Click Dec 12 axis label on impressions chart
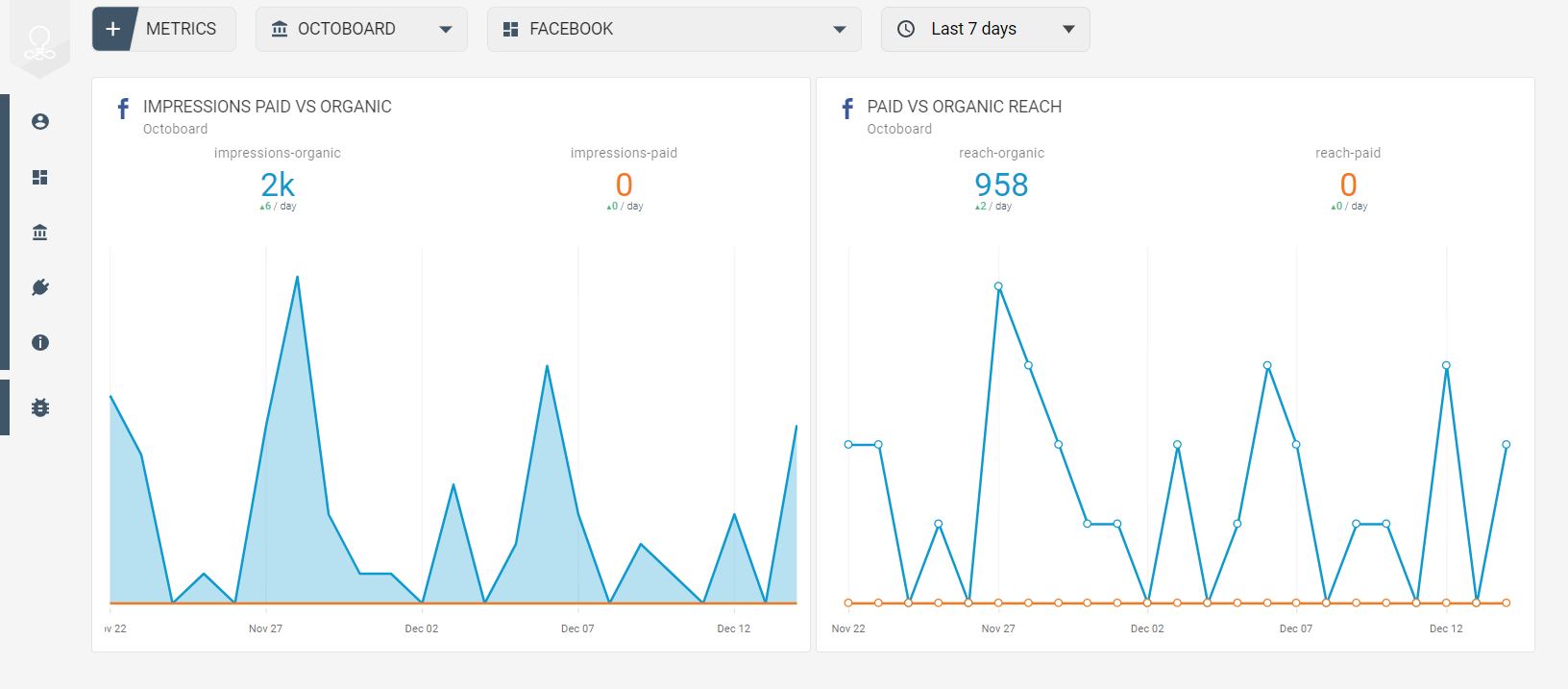 733,628
